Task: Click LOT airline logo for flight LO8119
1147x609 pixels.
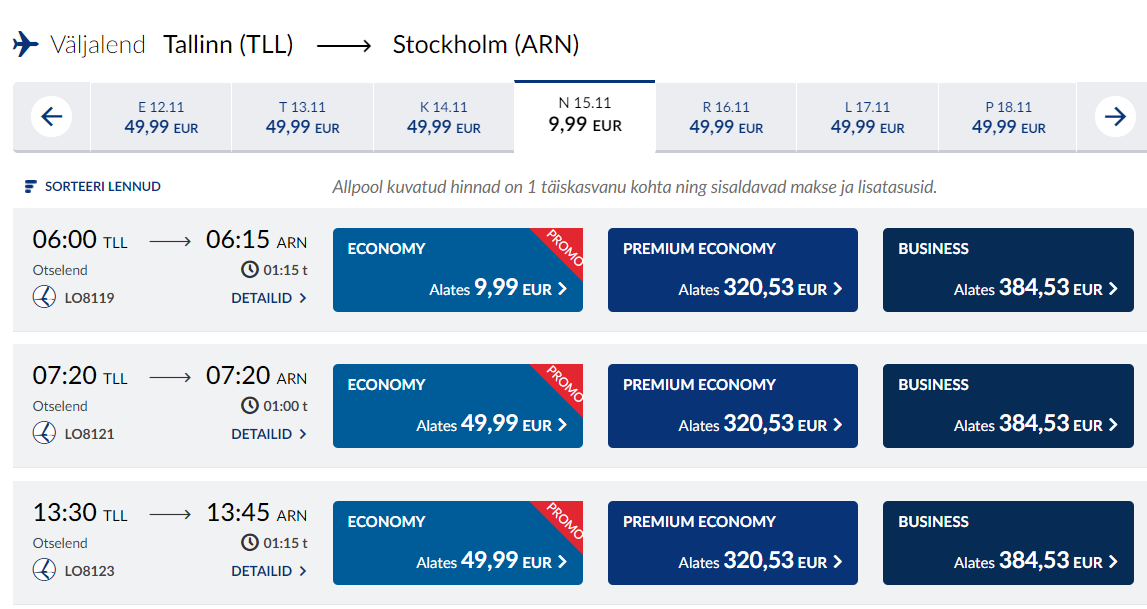Action: pos(44,297)
